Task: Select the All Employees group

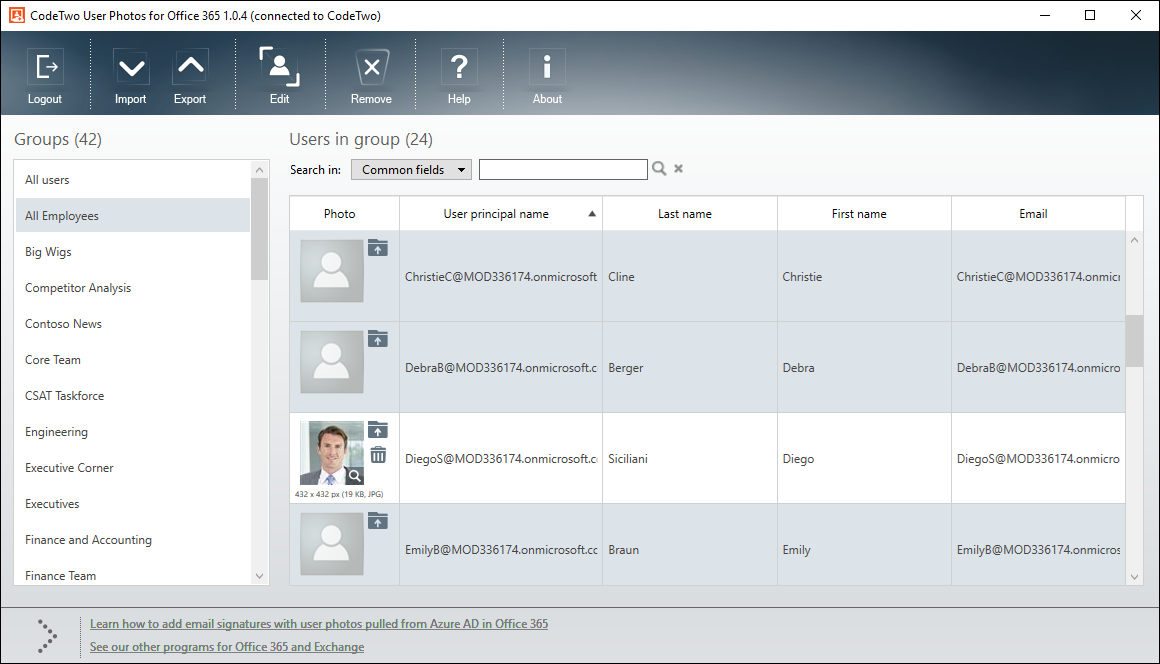Action: [x=133, y=216]
